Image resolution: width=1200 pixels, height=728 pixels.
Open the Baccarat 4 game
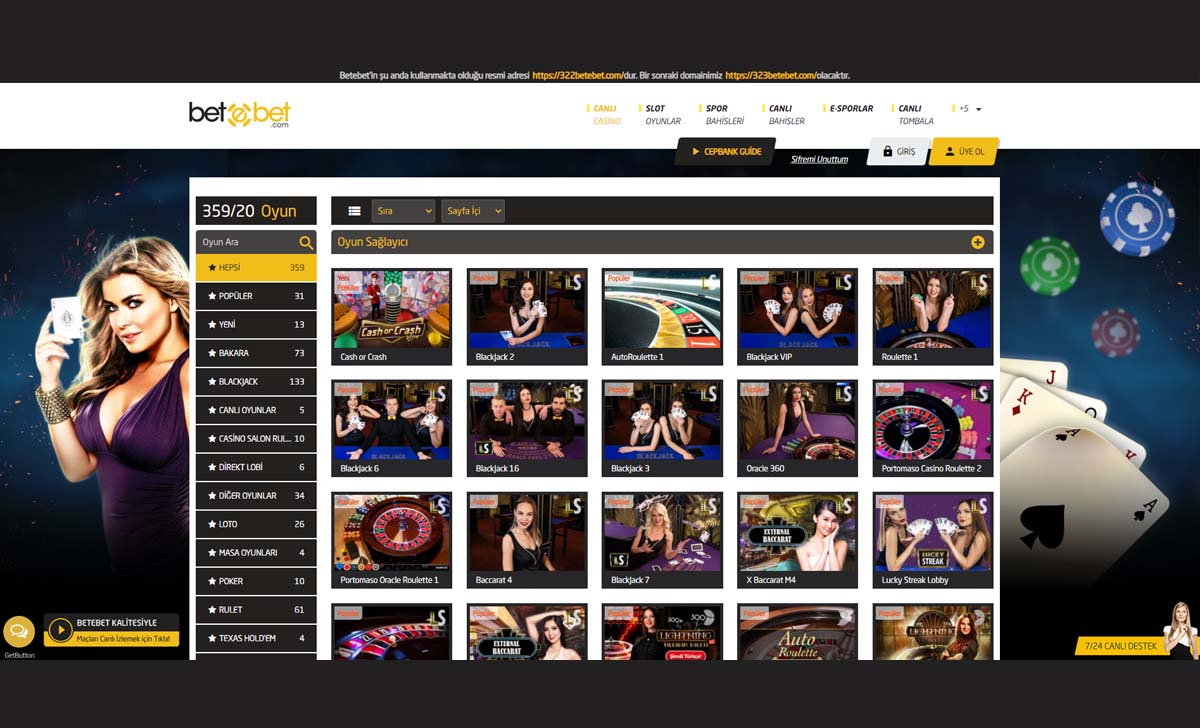[x=527, y=540]
